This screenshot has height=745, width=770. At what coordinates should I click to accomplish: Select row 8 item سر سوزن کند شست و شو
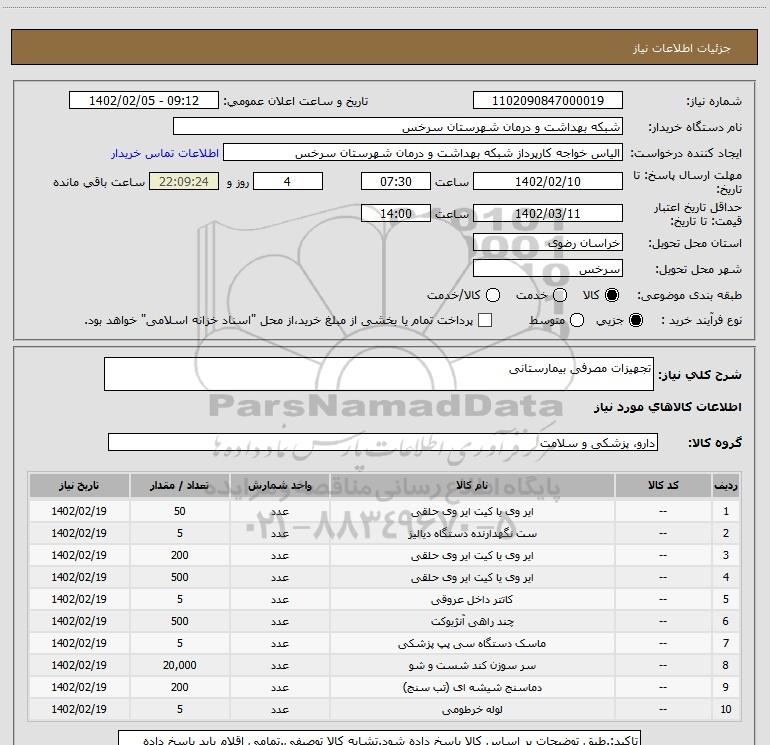472,665
